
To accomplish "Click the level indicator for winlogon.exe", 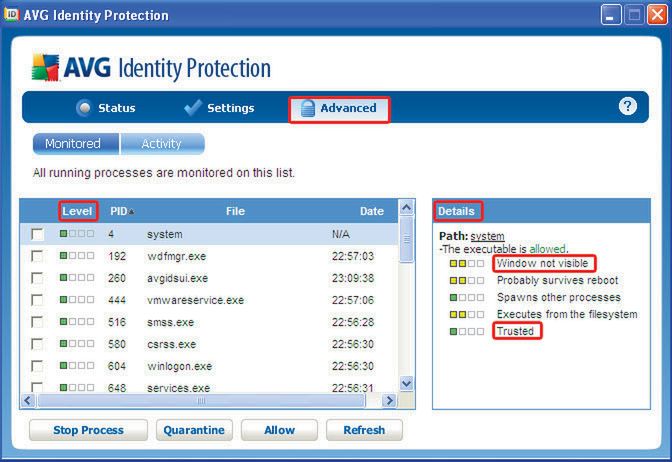I will (77, 366).
